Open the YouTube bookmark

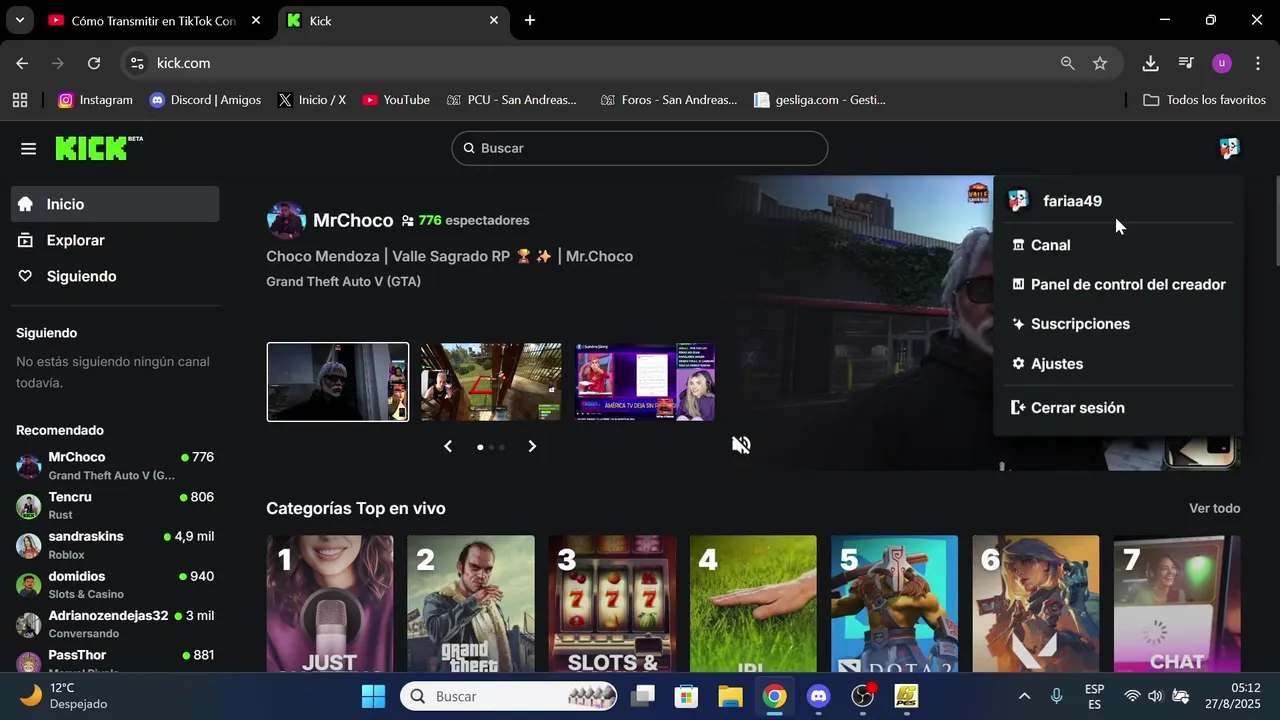pyautogui.click(x=396, y=100)
